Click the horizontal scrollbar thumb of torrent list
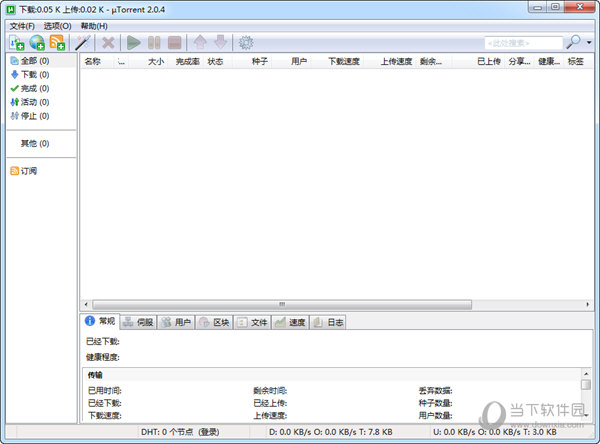This screenshot has width=600, height=444. pos(282,305)
